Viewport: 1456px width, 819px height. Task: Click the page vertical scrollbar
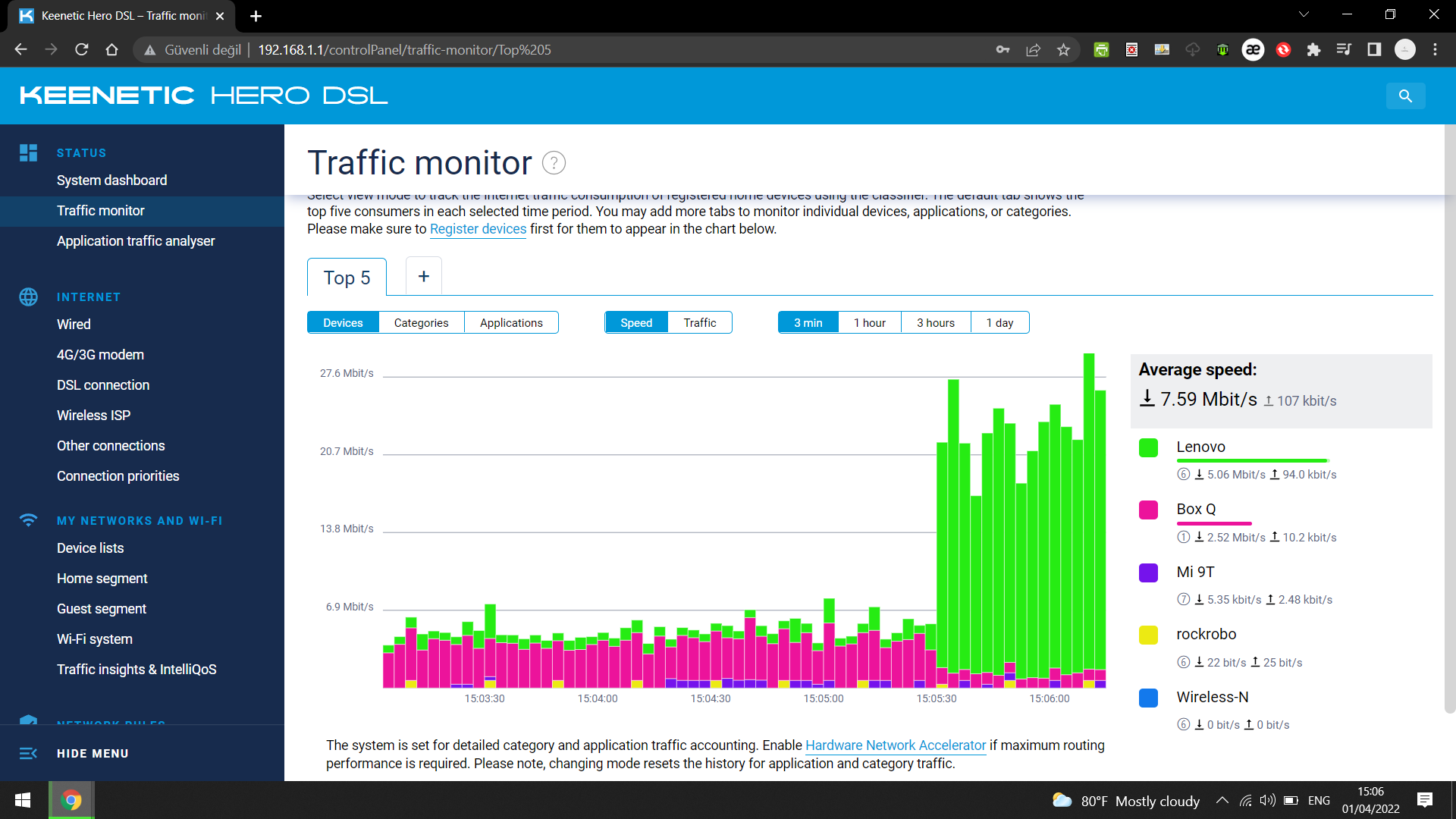tap(1450, 417)
